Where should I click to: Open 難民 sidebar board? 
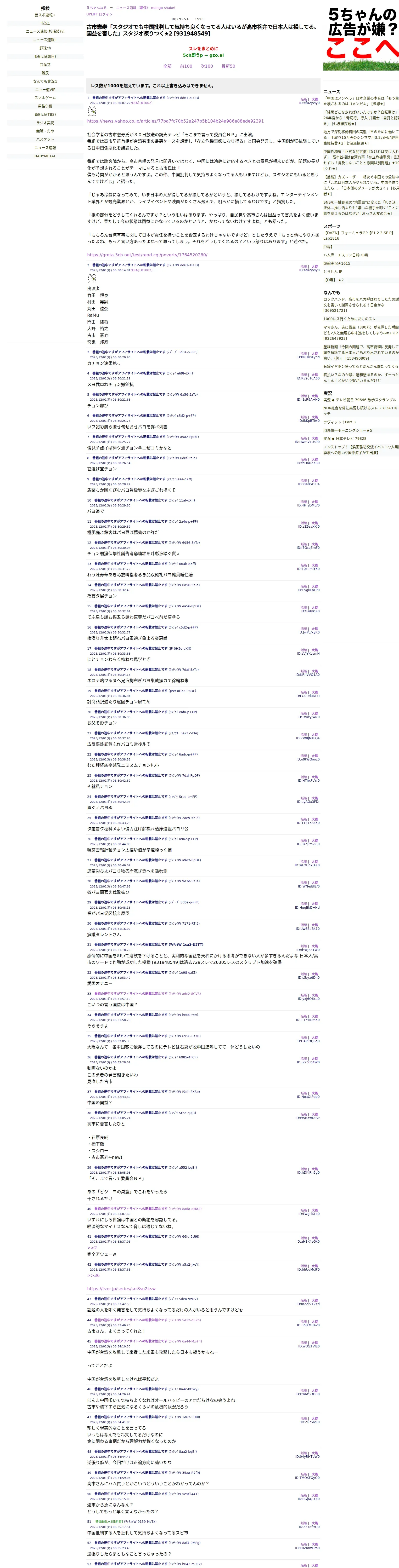point(45,73)
